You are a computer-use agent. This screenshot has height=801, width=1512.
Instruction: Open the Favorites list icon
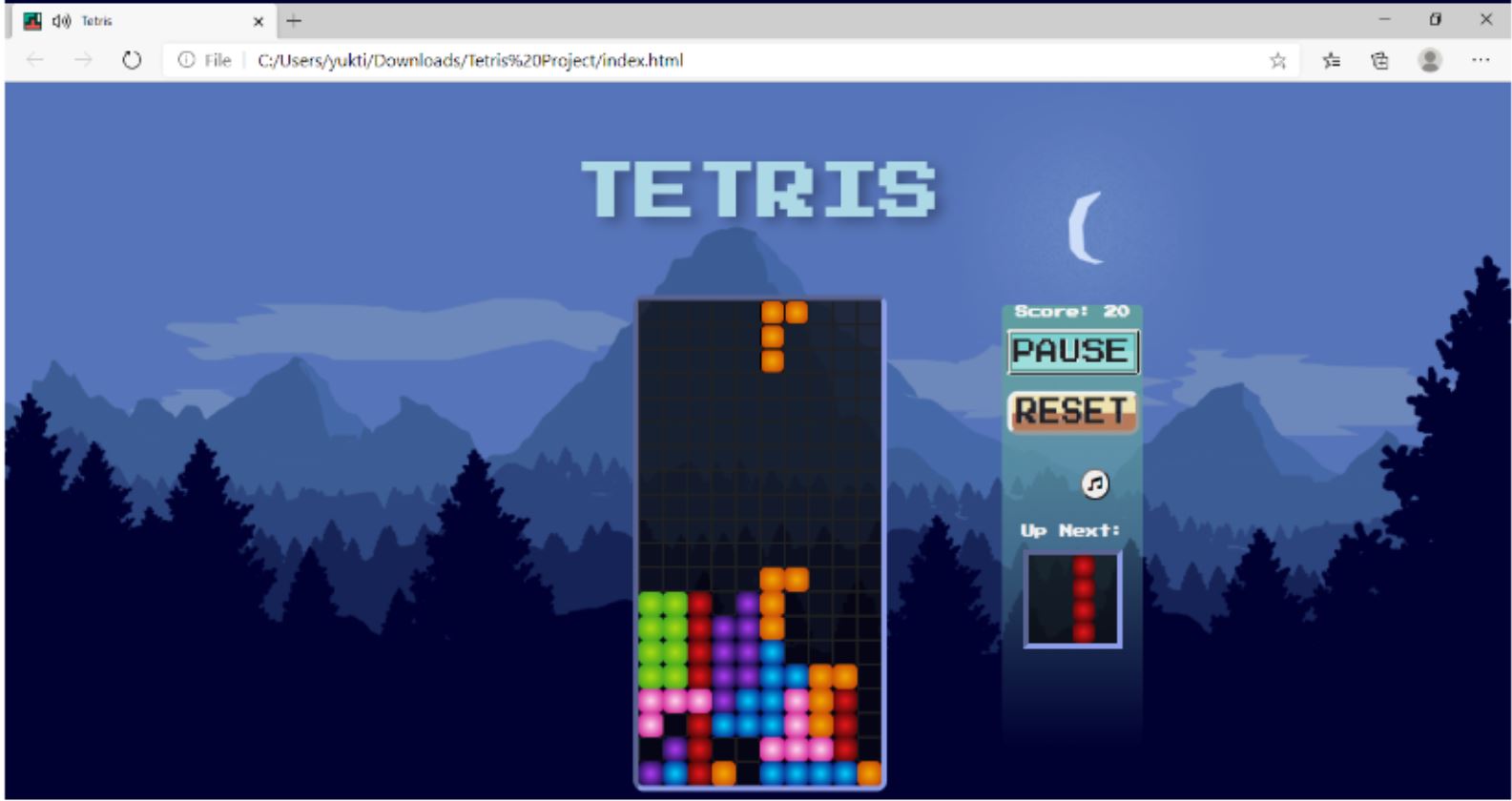pos(1332,61)
